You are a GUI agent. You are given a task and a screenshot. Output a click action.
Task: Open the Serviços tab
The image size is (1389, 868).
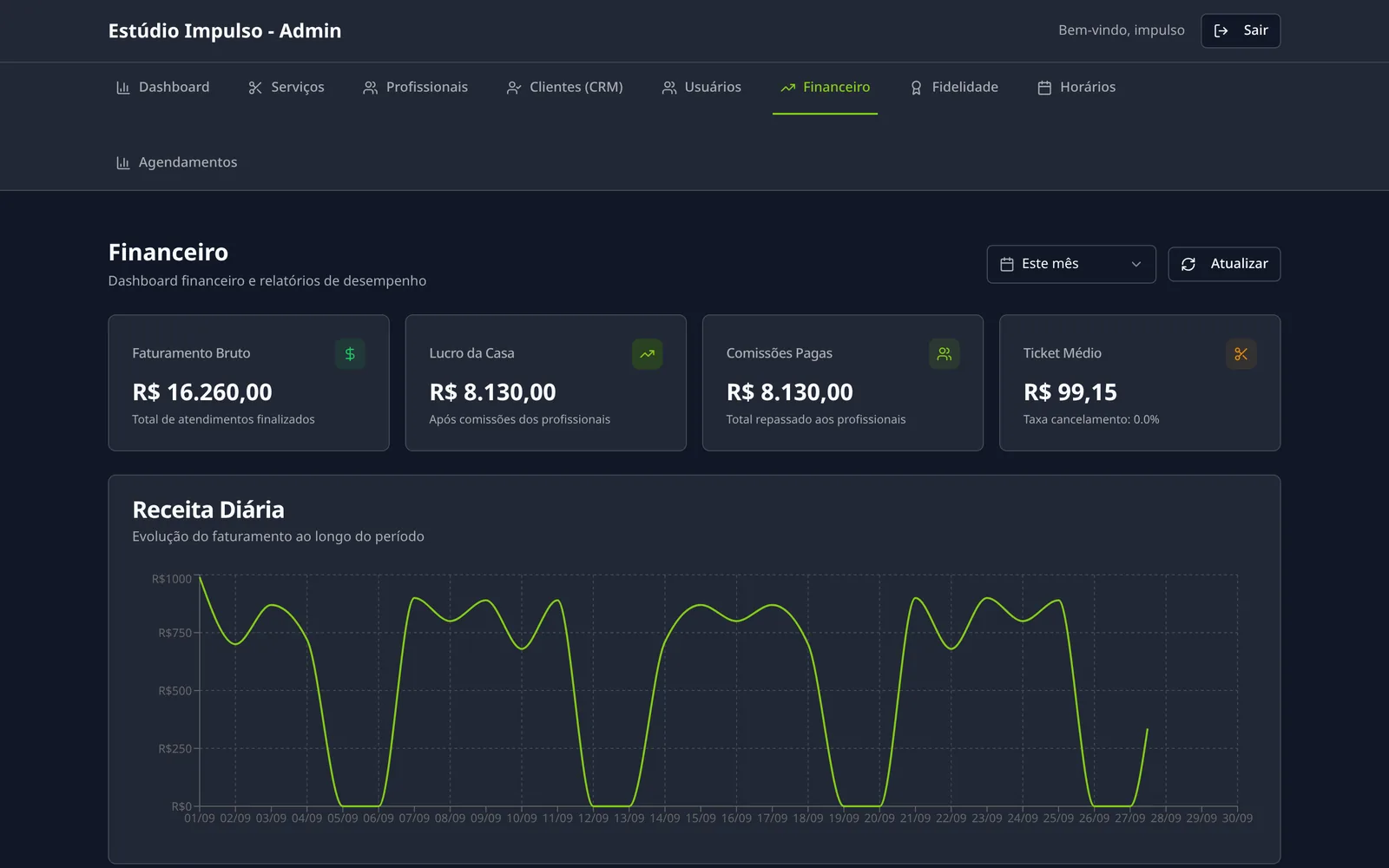tap(286, 88)
